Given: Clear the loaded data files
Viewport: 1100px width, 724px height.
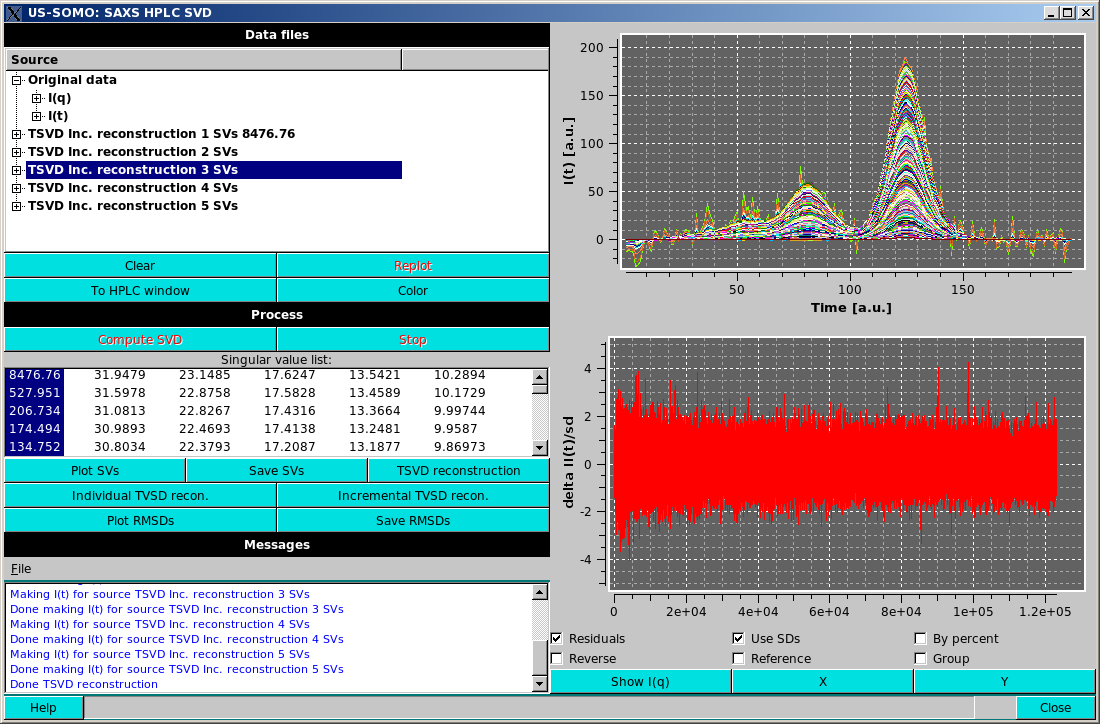Looking at the screenshot, I should pyautogui.click(x=140, y=265).
